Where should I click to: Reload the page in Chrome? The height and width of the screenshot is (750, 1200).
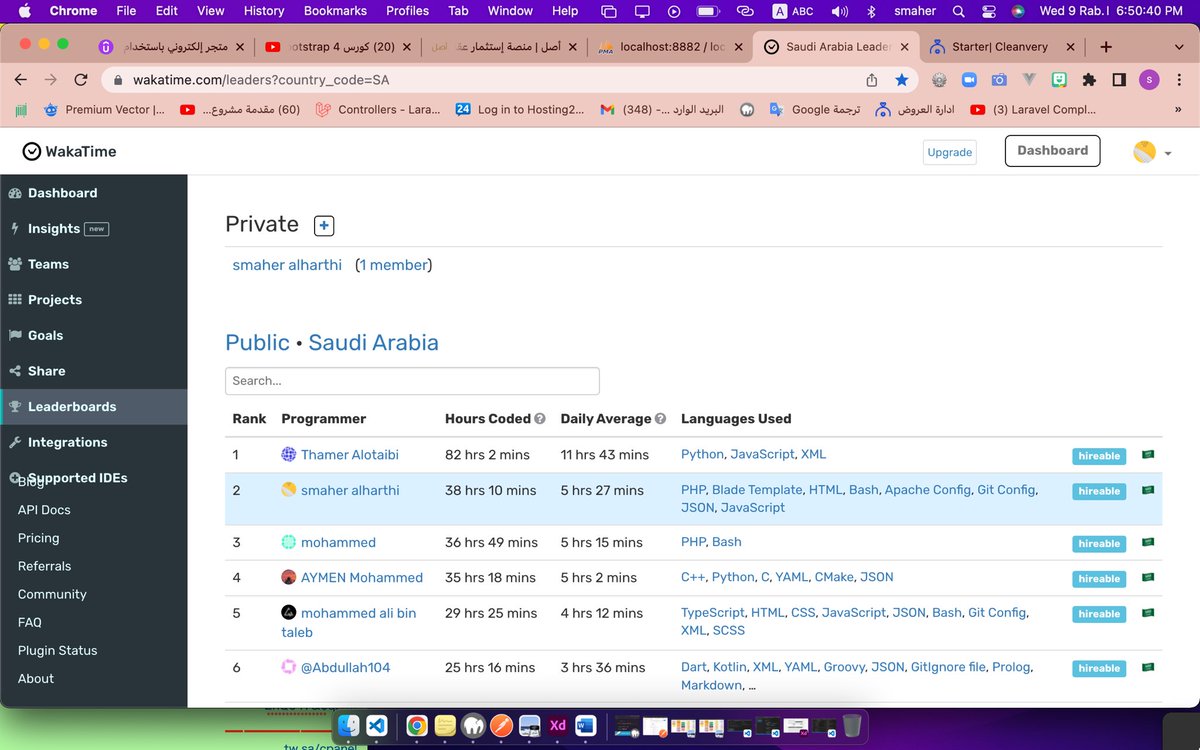point(81,80)
